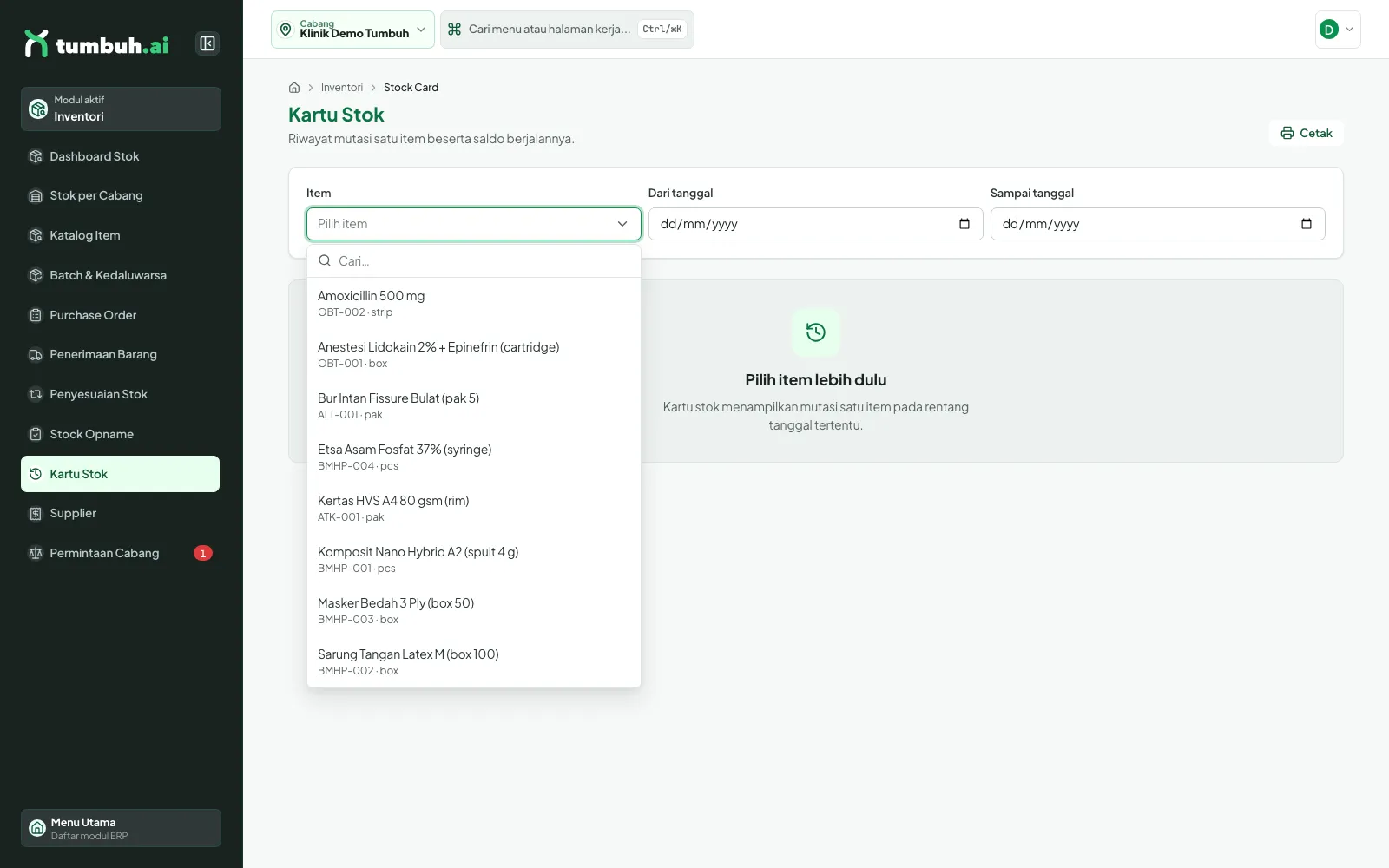Click the Batch & Kedaluwarsa box icon
1389x868 pixels.
[36, 275]
